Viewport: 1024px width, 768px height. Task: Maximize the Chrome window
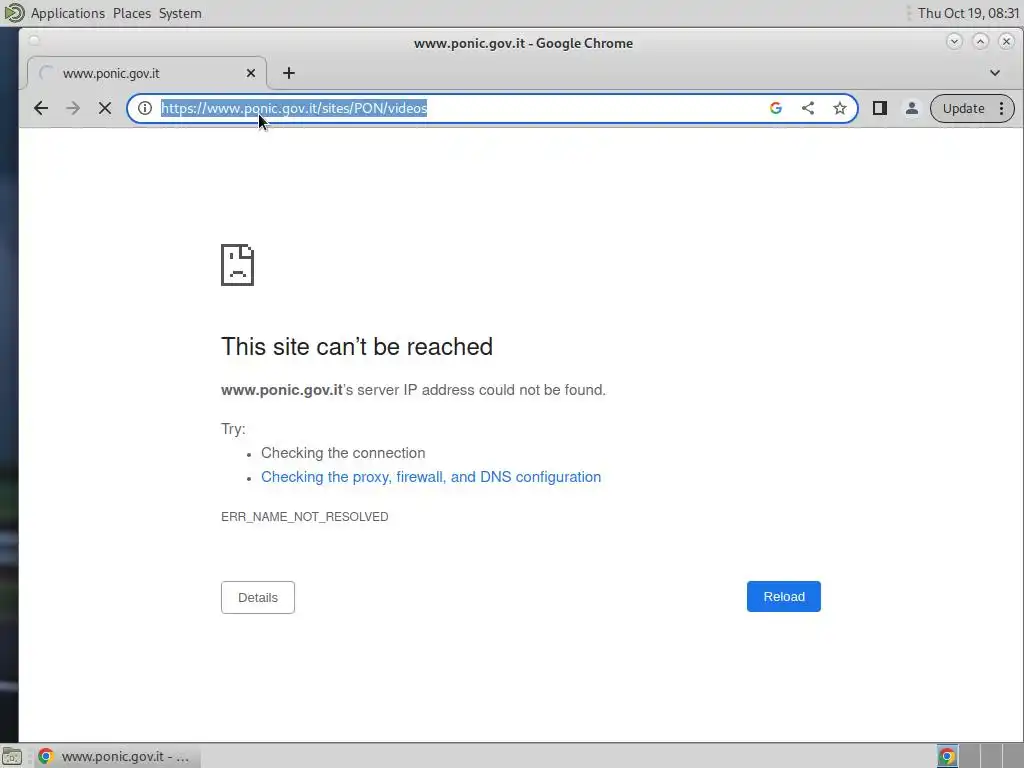pos(980,42)
